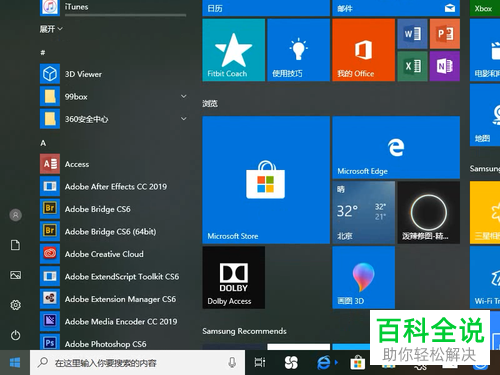Click the A letter index header
Viewport: 500px width, 375px height.
pos(43,143)
